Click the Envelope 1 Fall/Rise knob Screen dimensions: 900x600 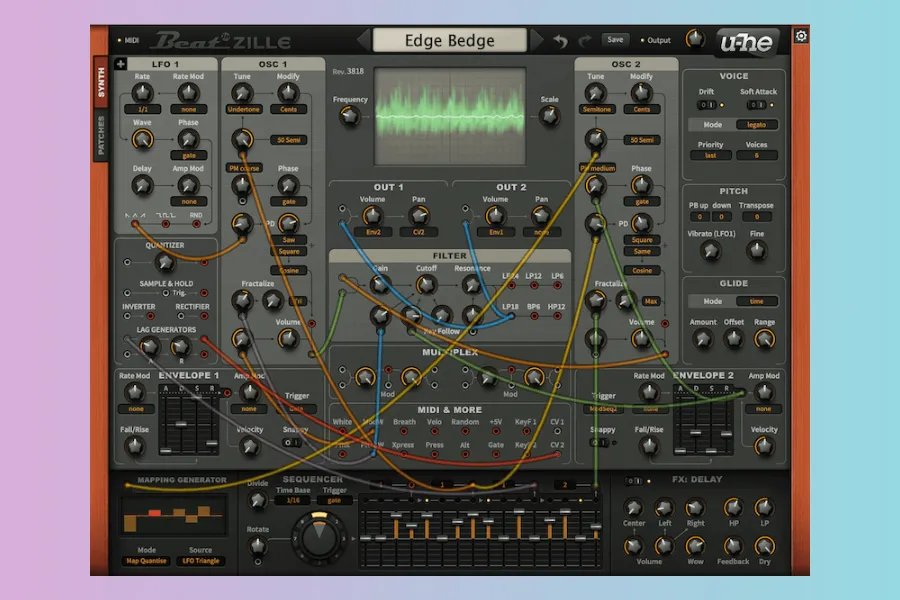[x=134, y=446]
